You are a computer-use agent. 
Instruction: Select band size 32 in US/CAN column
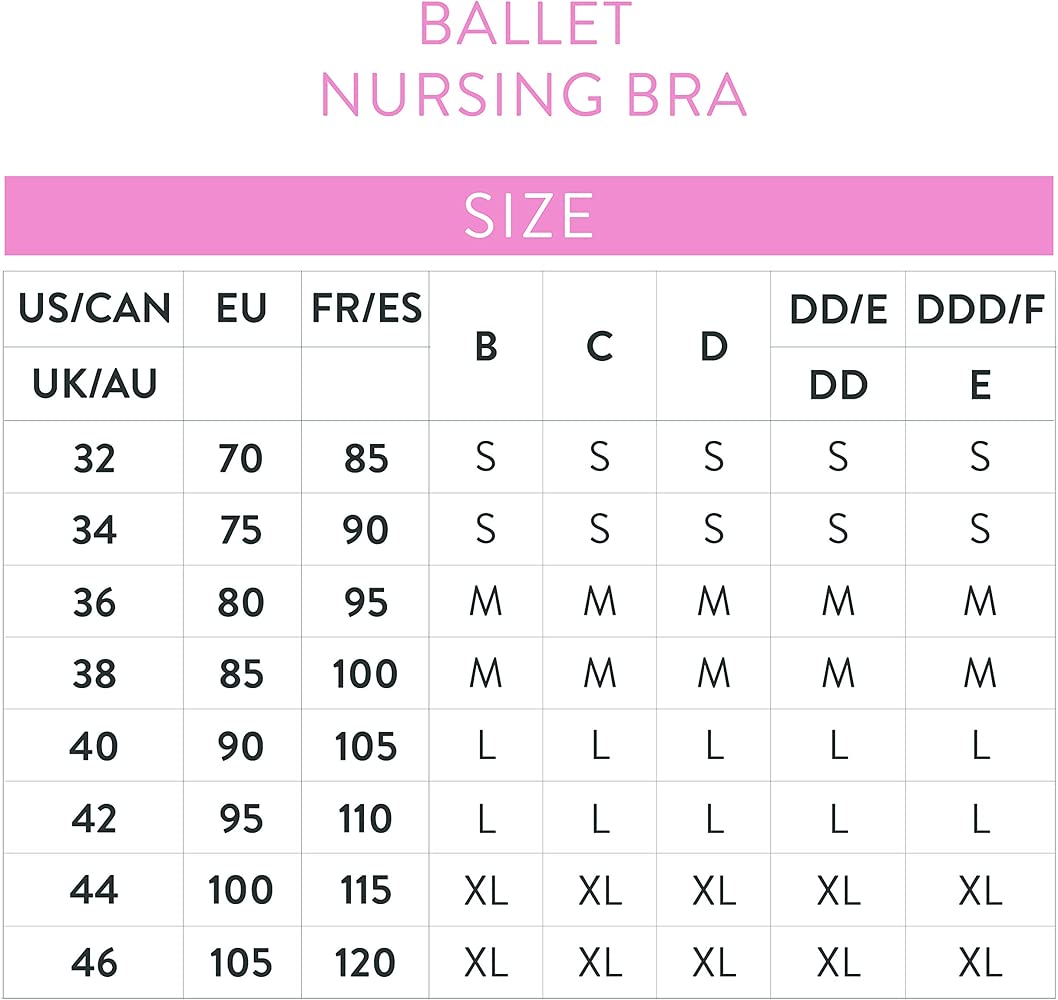[x=94, y=458]
